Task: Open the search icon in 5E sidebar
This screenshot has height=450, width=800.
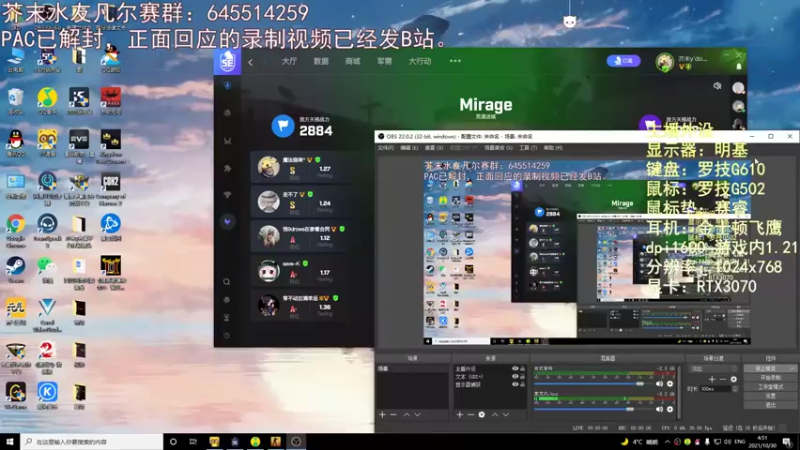Action: (227, 282)
